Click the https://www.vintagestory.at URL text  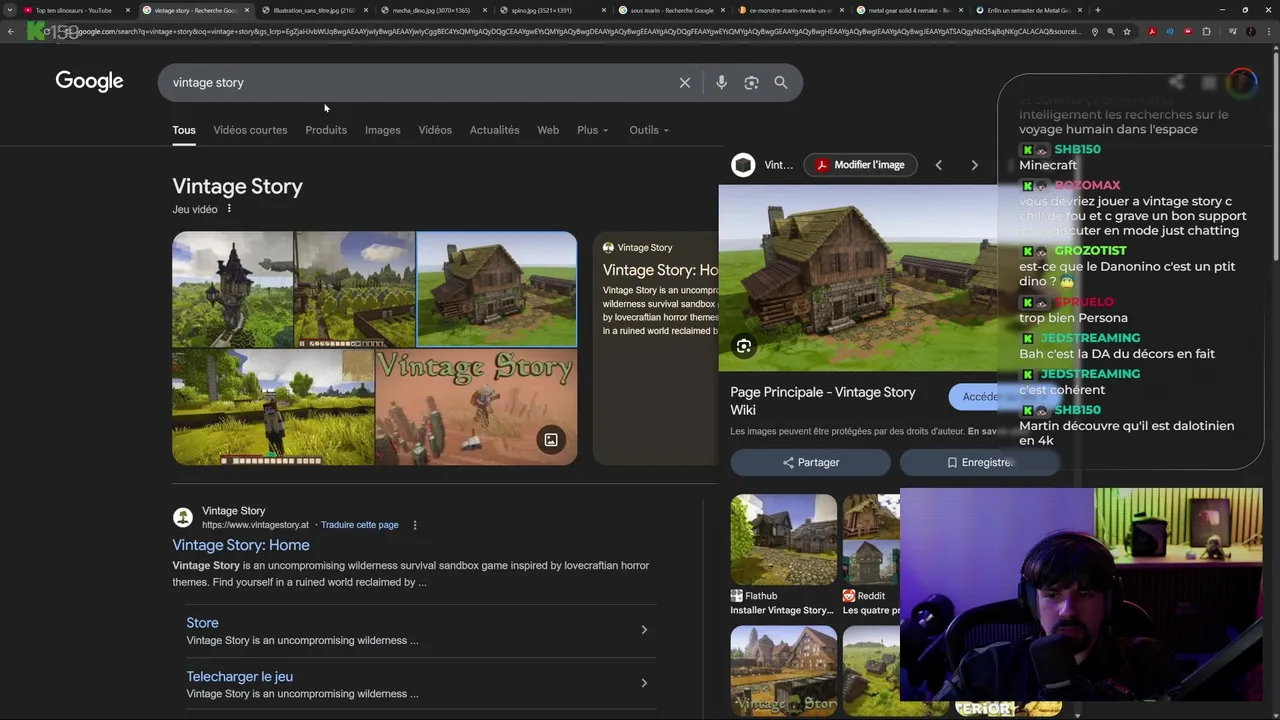click(x=255, y=525)
